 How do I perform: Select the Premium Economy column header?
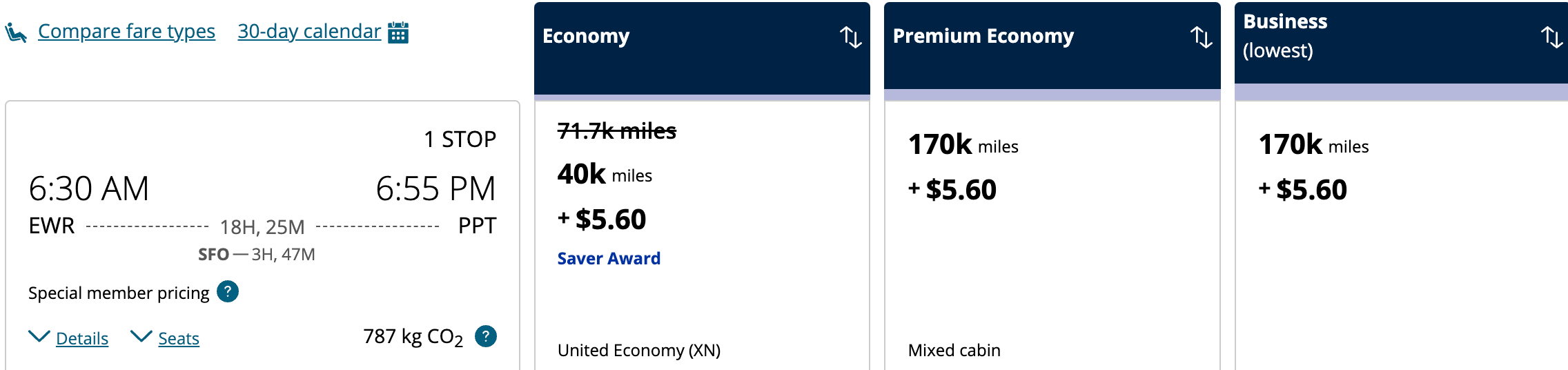click(x=1052, y=46)
